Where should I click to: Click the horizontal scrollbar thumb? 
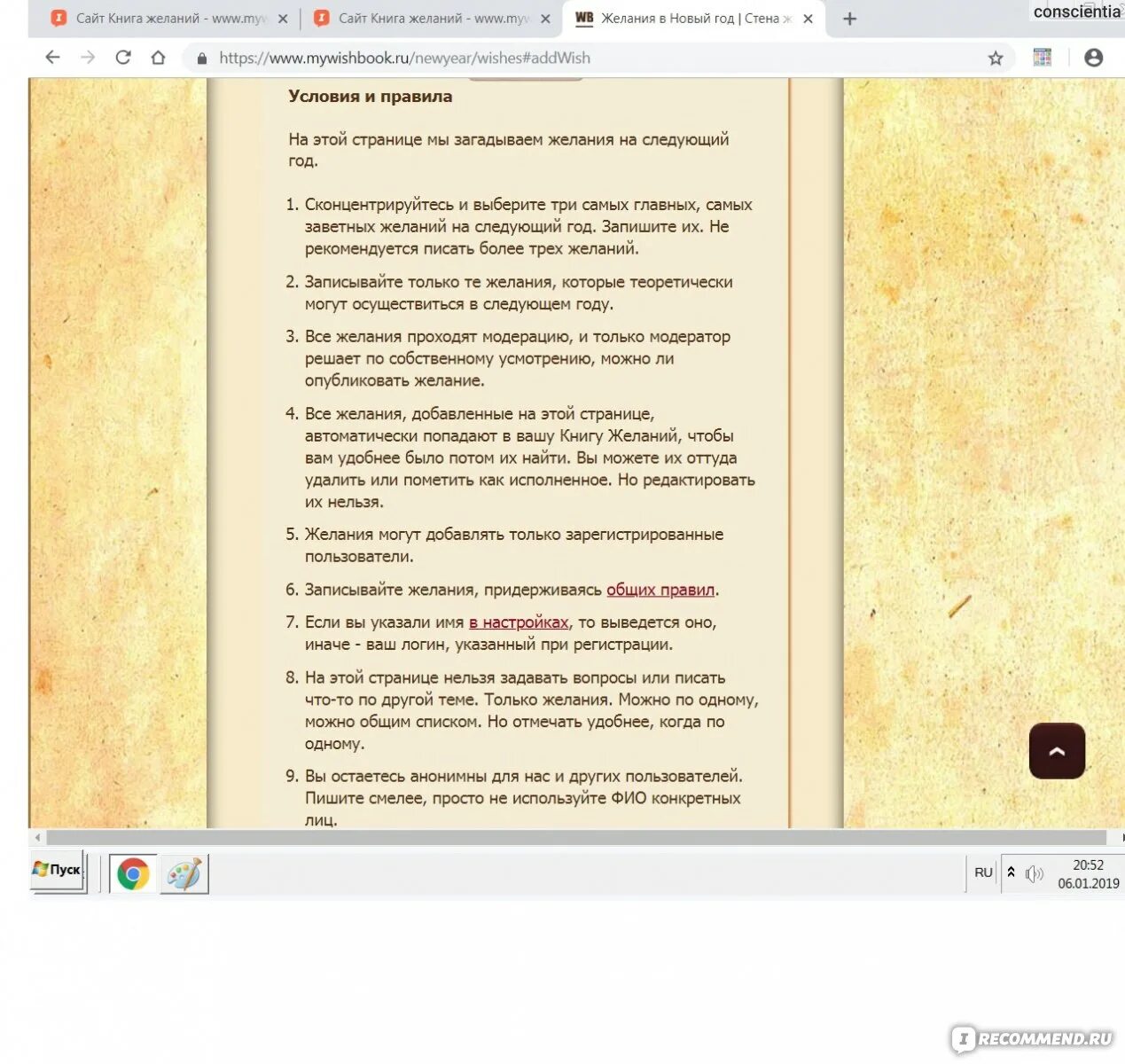pyautogui.click(x=576, y=838)
